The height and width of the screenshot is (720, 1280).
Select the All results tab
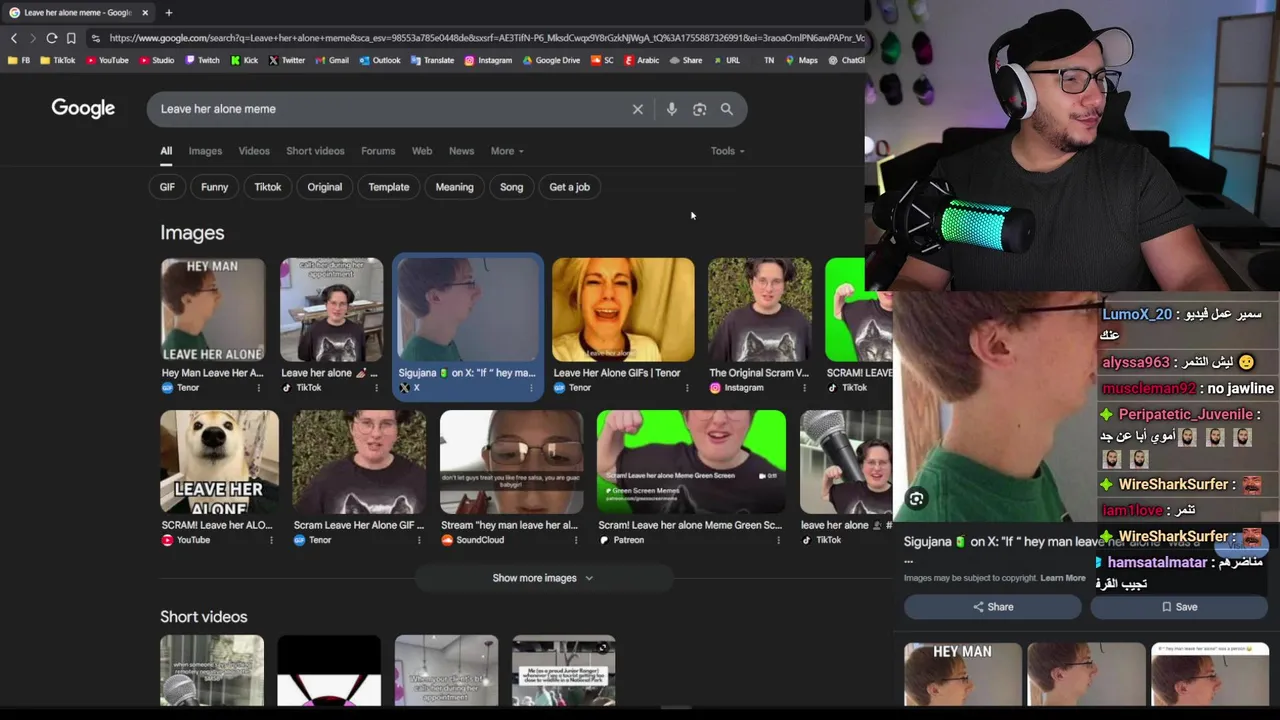(x=166, y=151)
